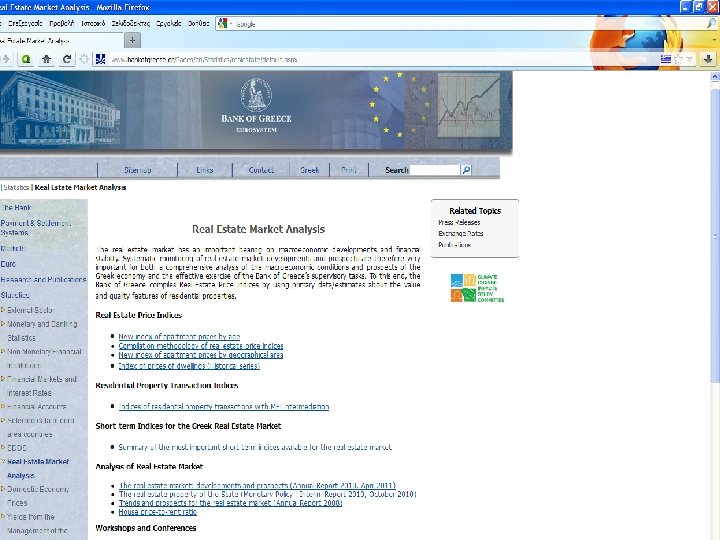Viewport: 720px width, 540px height.
Task: Go to the browser Home page icon
Action: pyautogui.click(x=46, y=59)
